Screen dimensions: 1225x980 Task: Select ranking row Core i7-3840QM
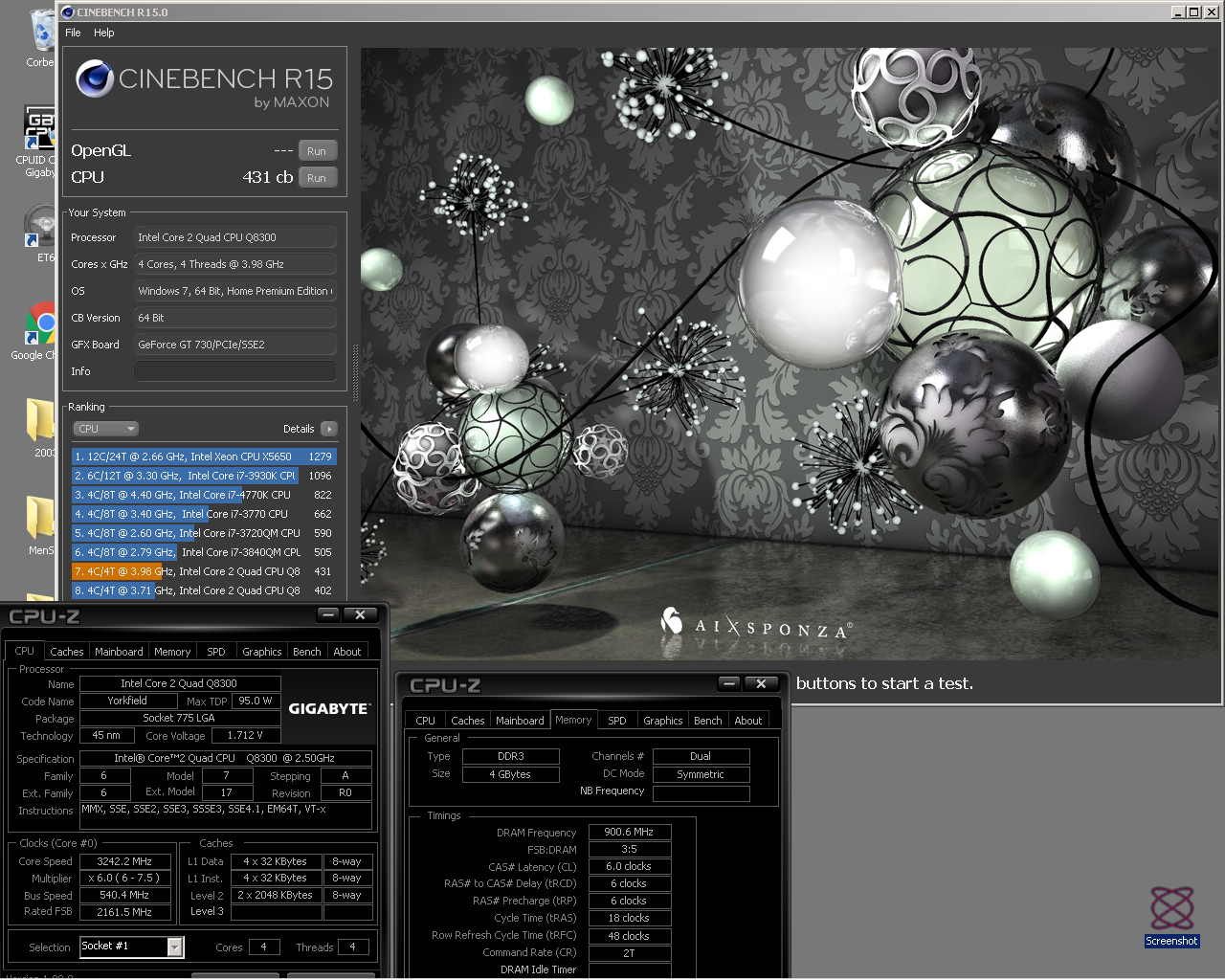pos(204,552)
